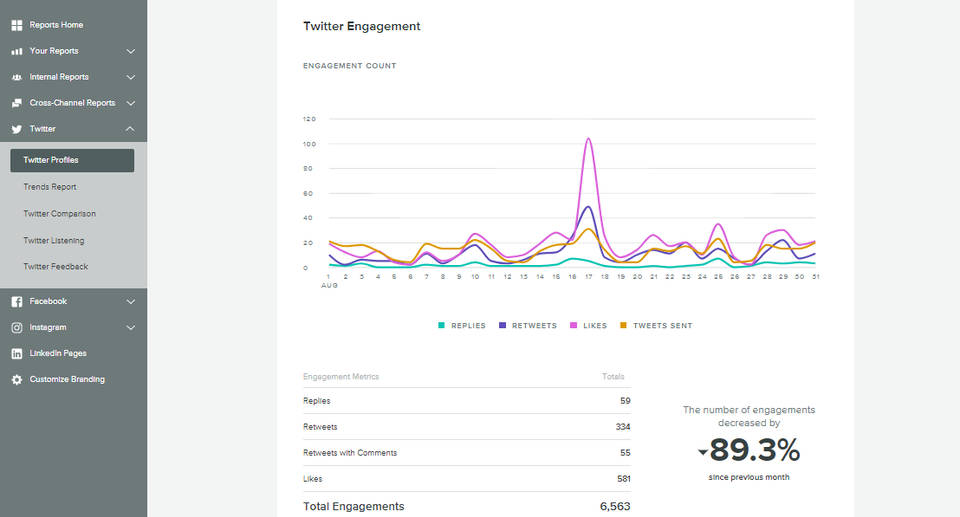This screenshot has height=517, width=960.
Task: Click the Reports Home grid icon
Action: [x=17, y=25]
